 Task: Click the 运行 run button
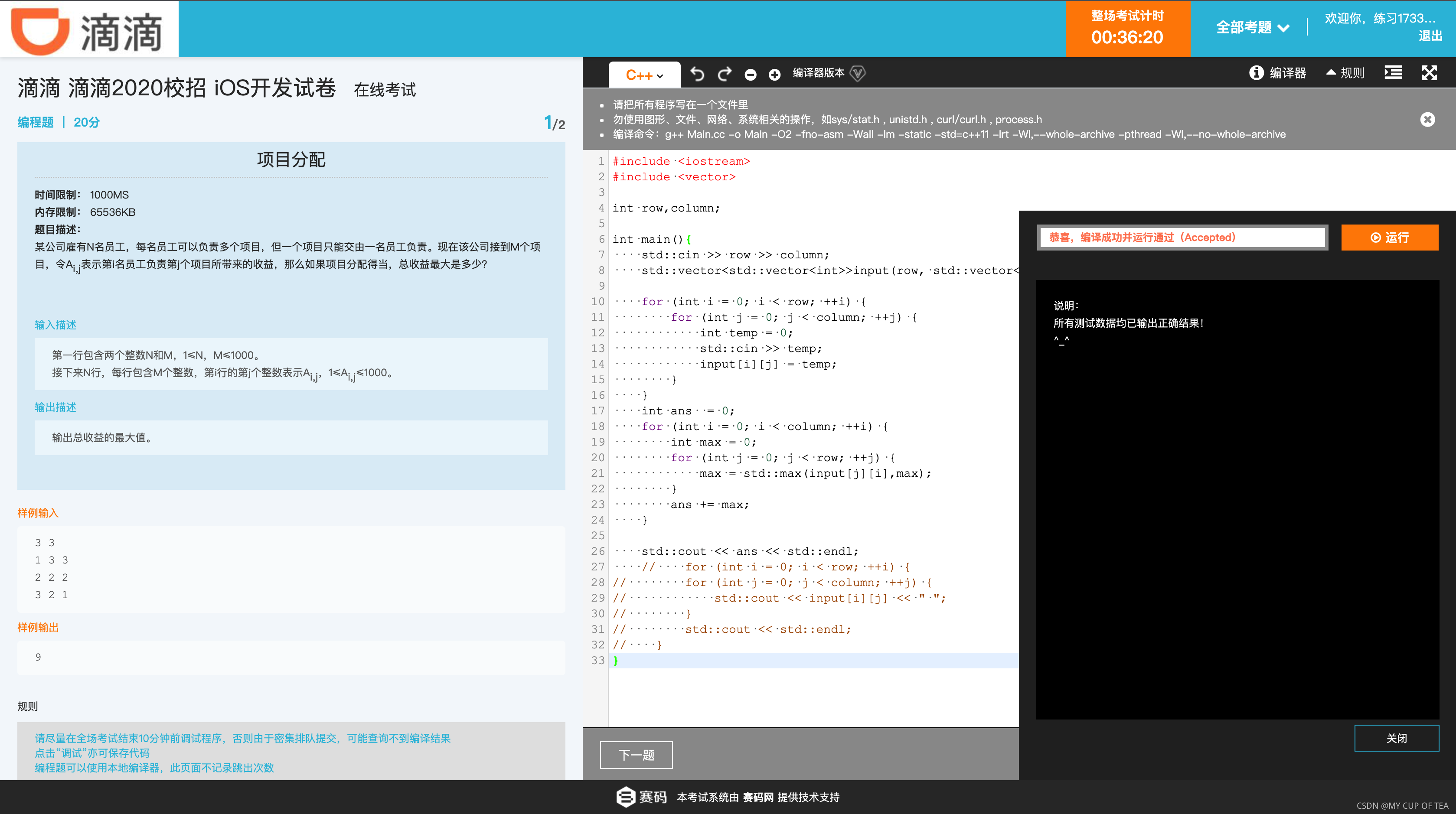coord(1389,238)
